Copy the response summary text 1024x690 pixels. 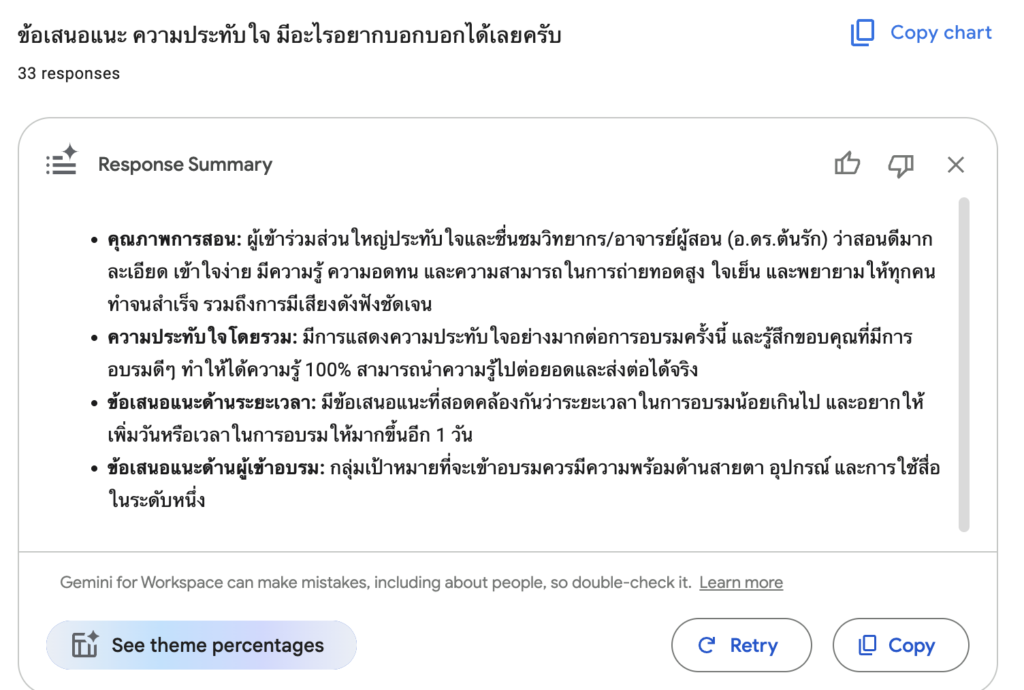tap(900, 645)
